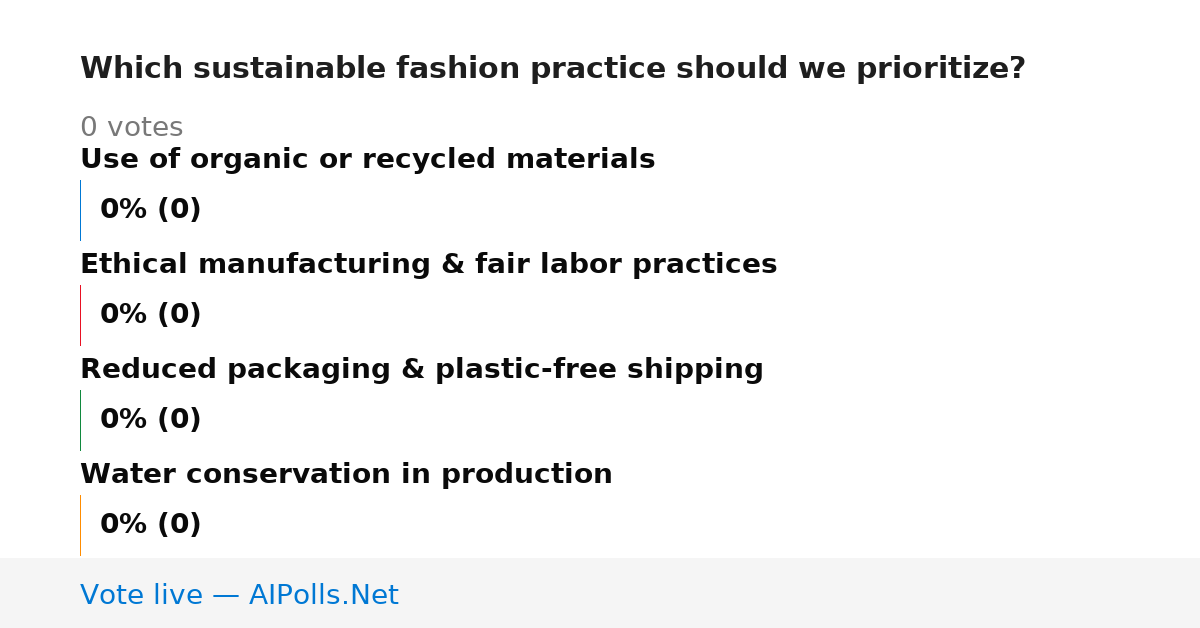Click the words 'Vote live' in footer

(142, 596)
